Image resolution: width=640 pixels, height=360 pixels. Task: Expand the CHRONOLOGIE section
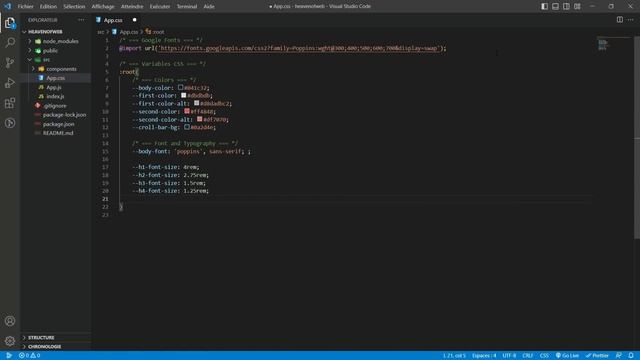pyautogui.click(x=56, y=347)
